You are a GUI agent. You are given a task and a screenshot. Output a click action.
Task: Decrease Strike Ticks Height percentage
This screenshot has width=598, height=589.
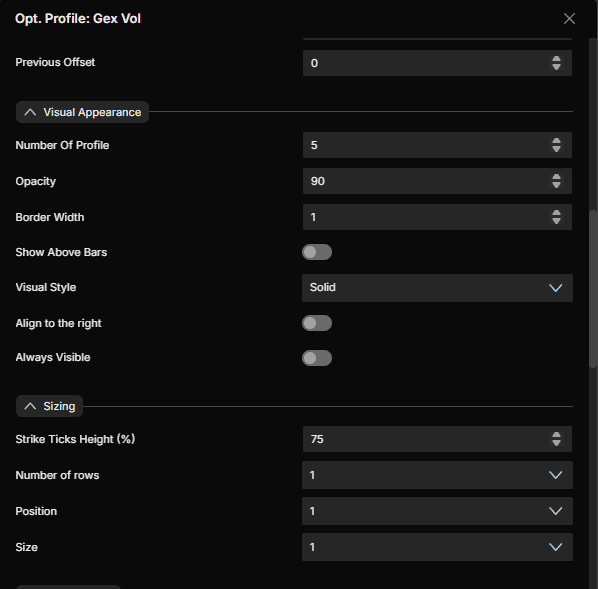pos(556,443)
